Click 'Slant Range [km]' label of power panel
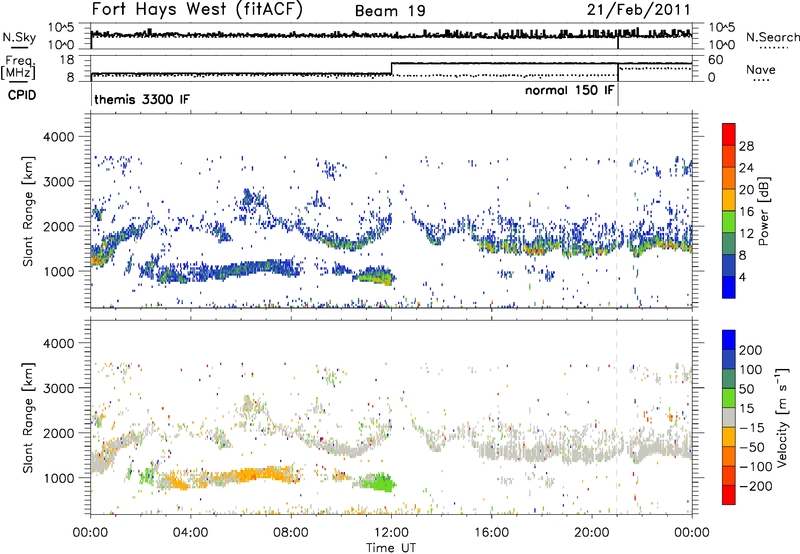Image resolution: width=800 pixels, height=554 pixels. point(28,211)
